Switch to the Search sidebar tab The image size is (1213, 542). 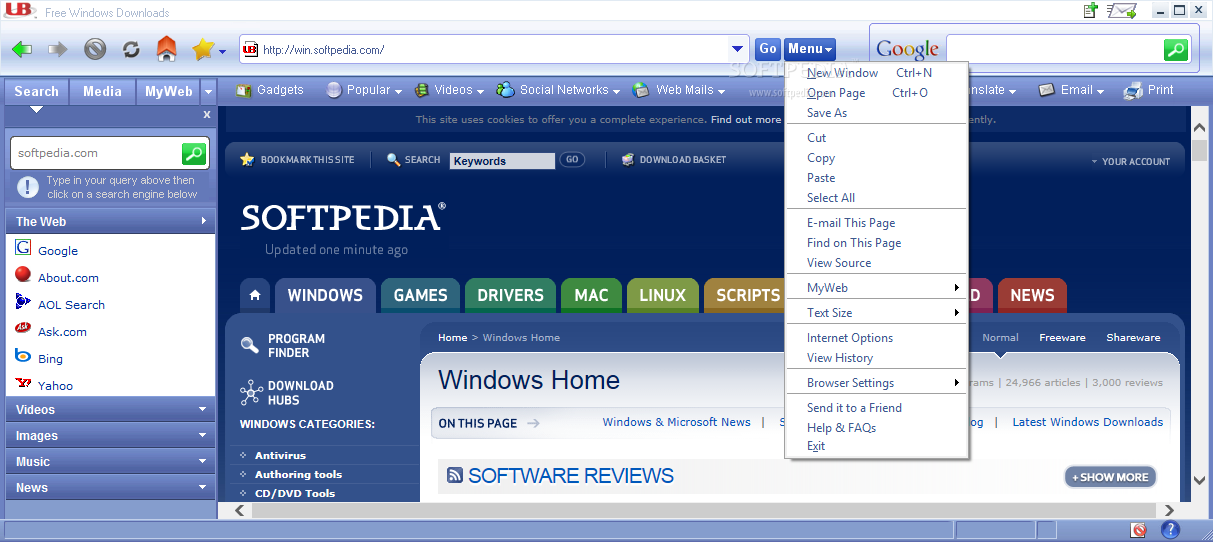point(36,91)
